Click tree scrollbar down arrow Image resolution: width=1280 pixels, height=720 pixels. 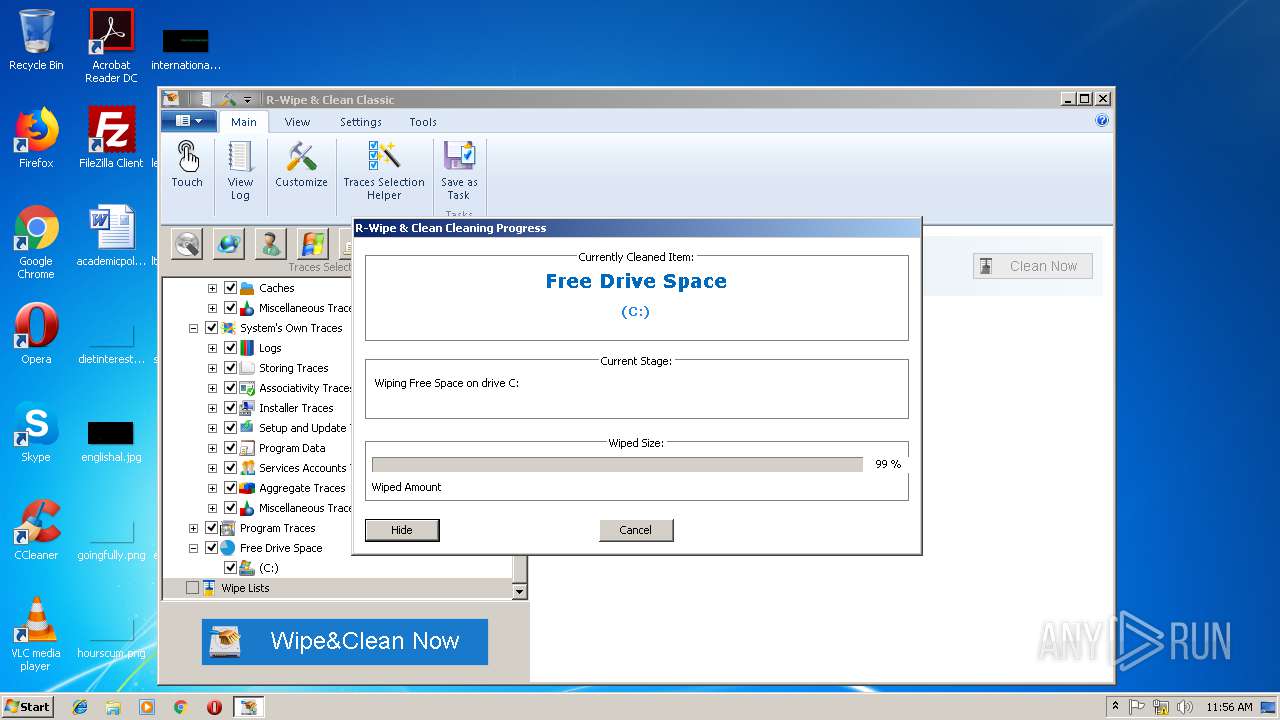point(519,591)
